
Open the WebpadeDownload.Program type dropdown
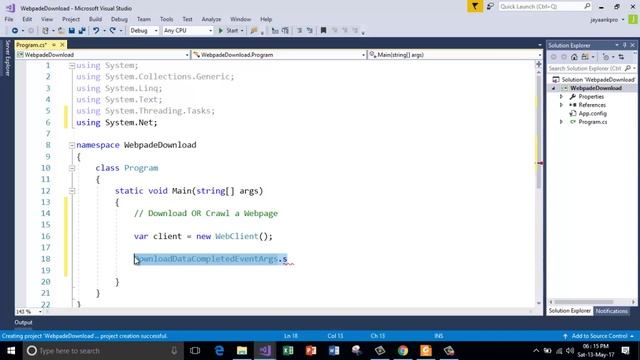click(279, 55)
